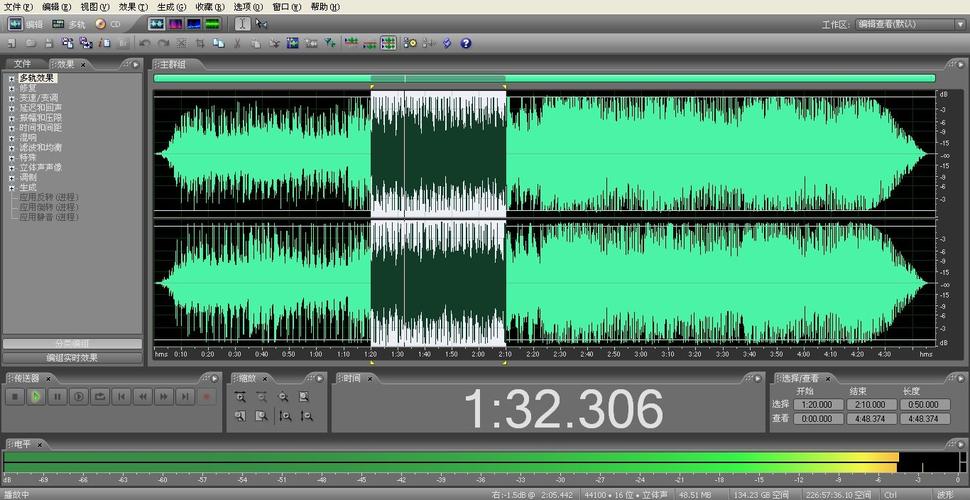
Task: Click the green play button
Action: (36, 397)
